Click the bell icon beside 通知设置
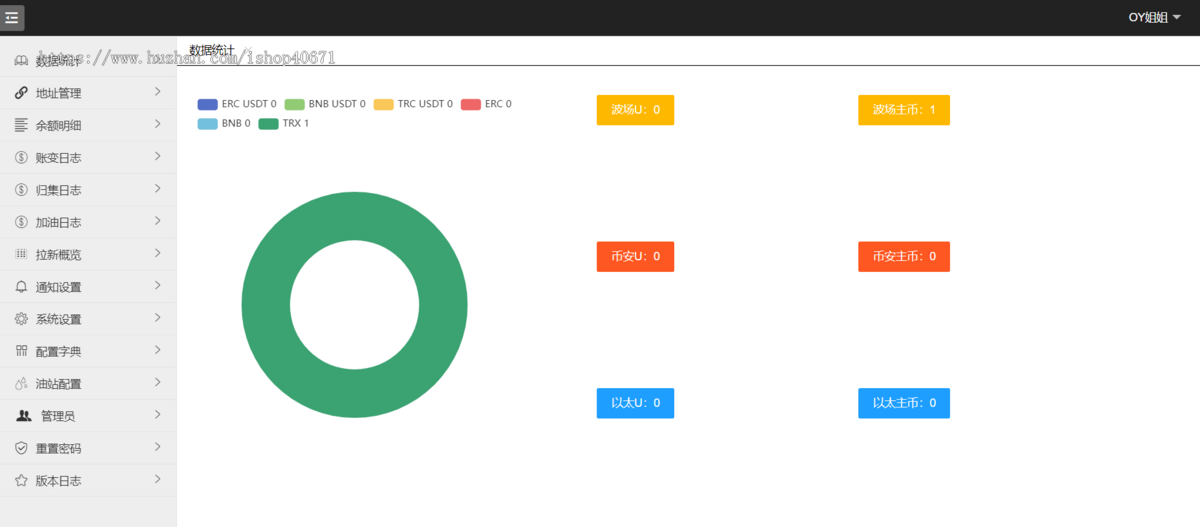Image resolution: width=1200 pixels, height=527 pixels. coord(21,287)
